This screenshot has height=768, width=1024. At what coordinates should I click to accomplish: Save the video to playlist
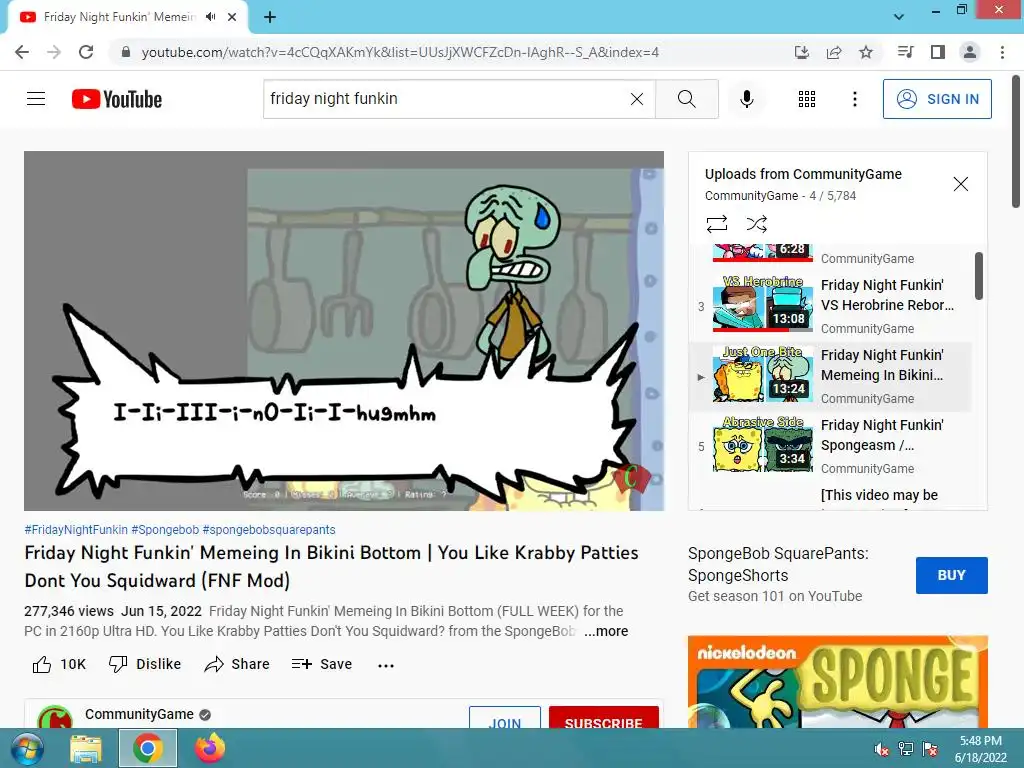(322, 664)
